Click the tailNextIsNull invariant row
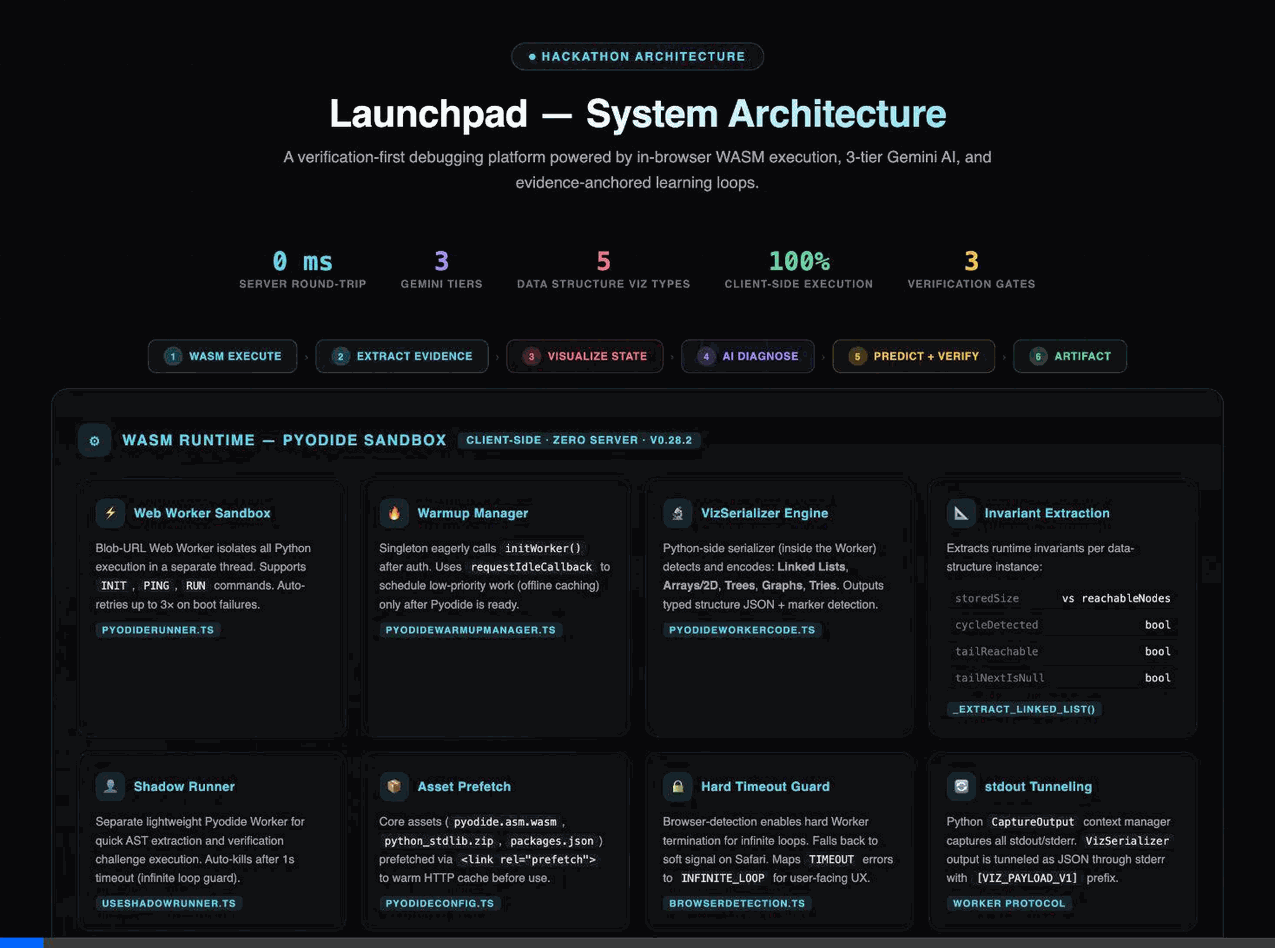This screenshot has width=1275, height=948. pos(1062,677)
